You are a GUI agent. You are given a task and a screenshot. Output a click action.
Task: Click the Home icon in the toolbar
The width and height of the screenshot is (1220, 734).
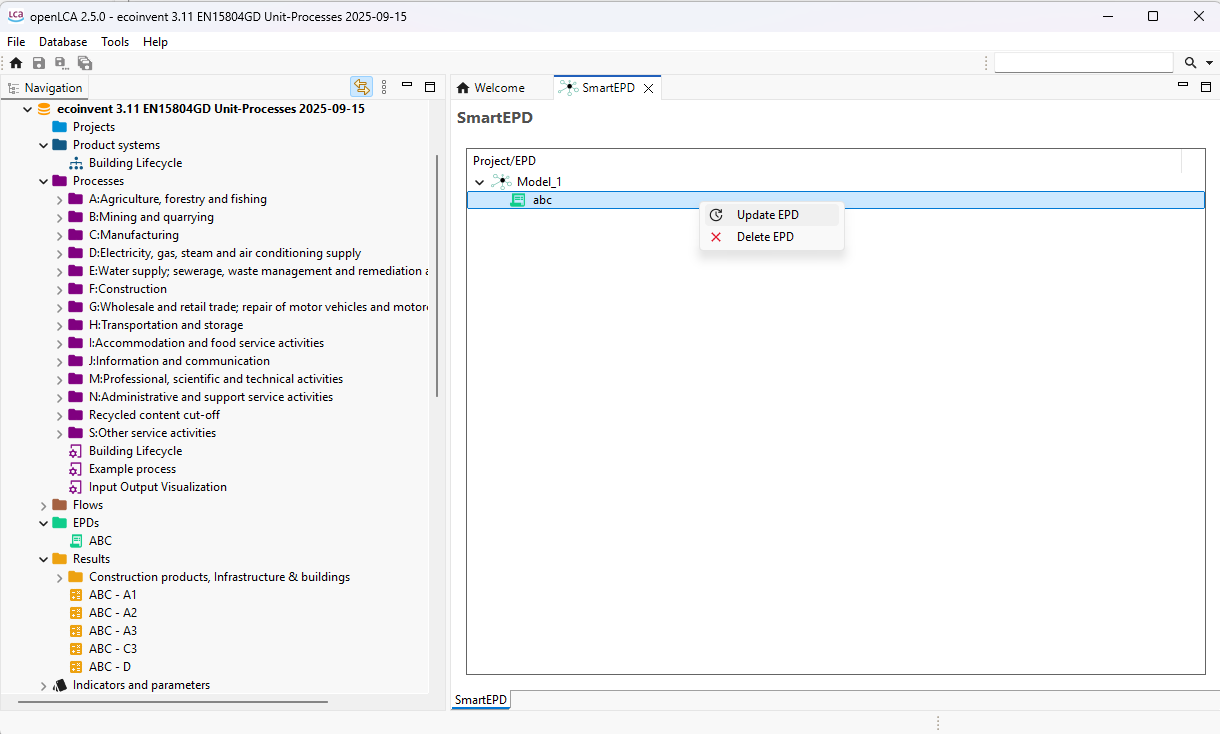click(16, 63)
